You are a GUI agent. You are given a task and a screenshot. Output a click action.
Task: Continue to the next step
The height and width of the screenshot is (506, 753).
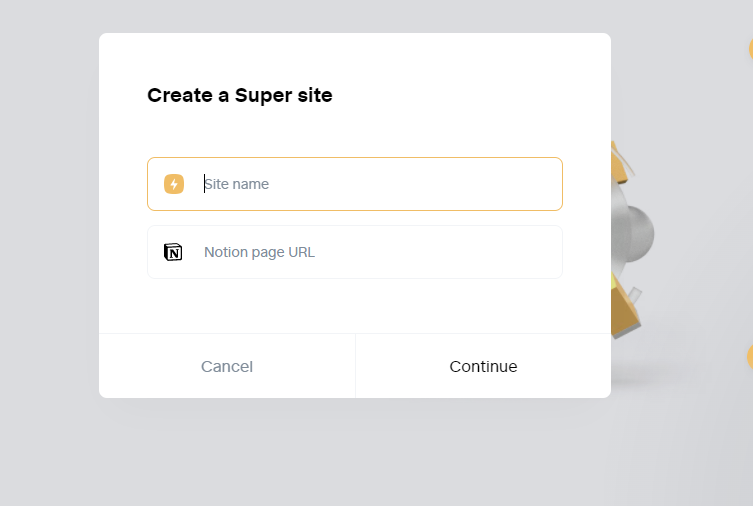coord(483,366)
